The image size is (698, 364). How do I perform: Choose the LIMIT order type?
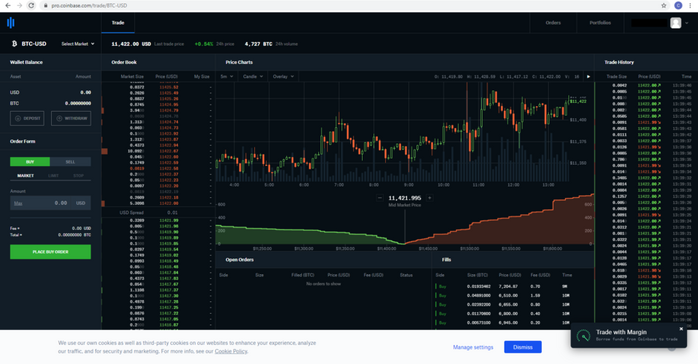pyautogui.click(x=53, y=176)
